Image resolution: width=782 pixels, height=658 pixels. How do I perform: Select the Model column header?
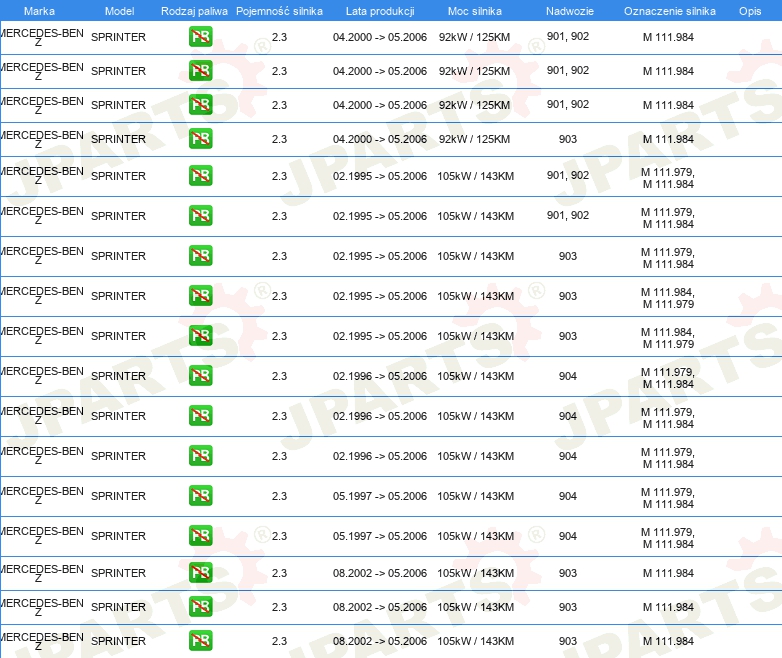[119, 11]
